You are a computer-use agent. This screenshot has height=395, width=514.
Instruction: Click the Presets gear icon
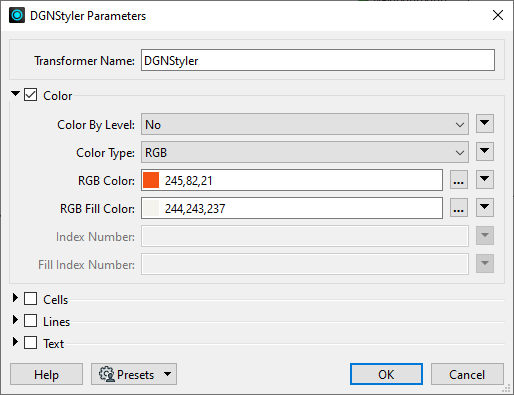click(x=107, y=374)
